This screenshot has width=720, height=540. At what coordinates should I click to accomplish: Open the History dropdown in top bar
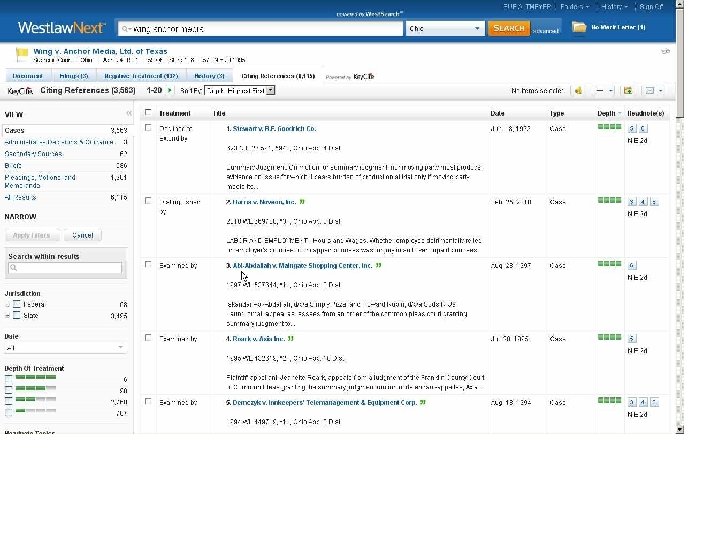coord(615,6)
